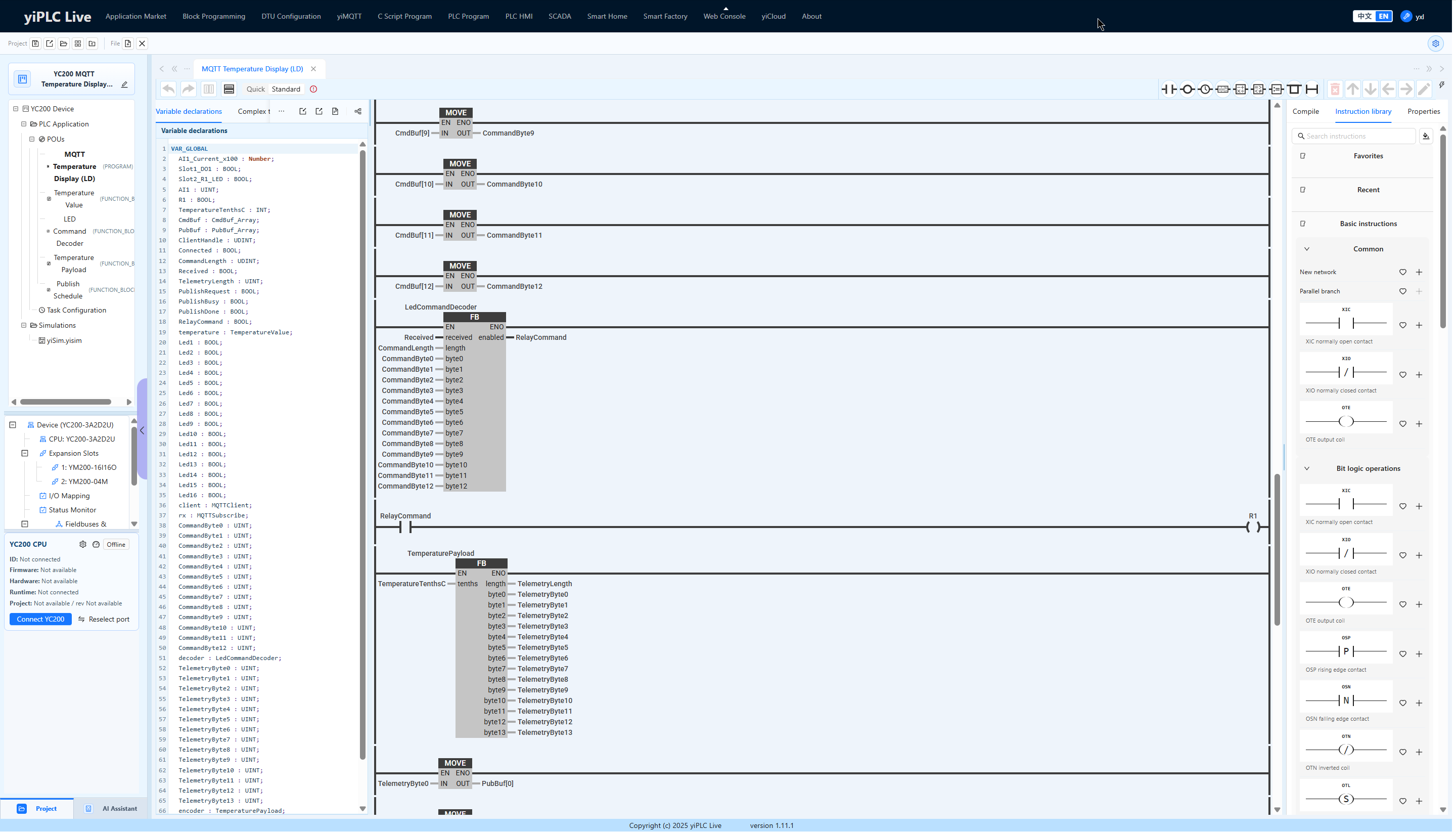Toggle Standard editing mode
The image size is (1456, 832).
(286, 89)
